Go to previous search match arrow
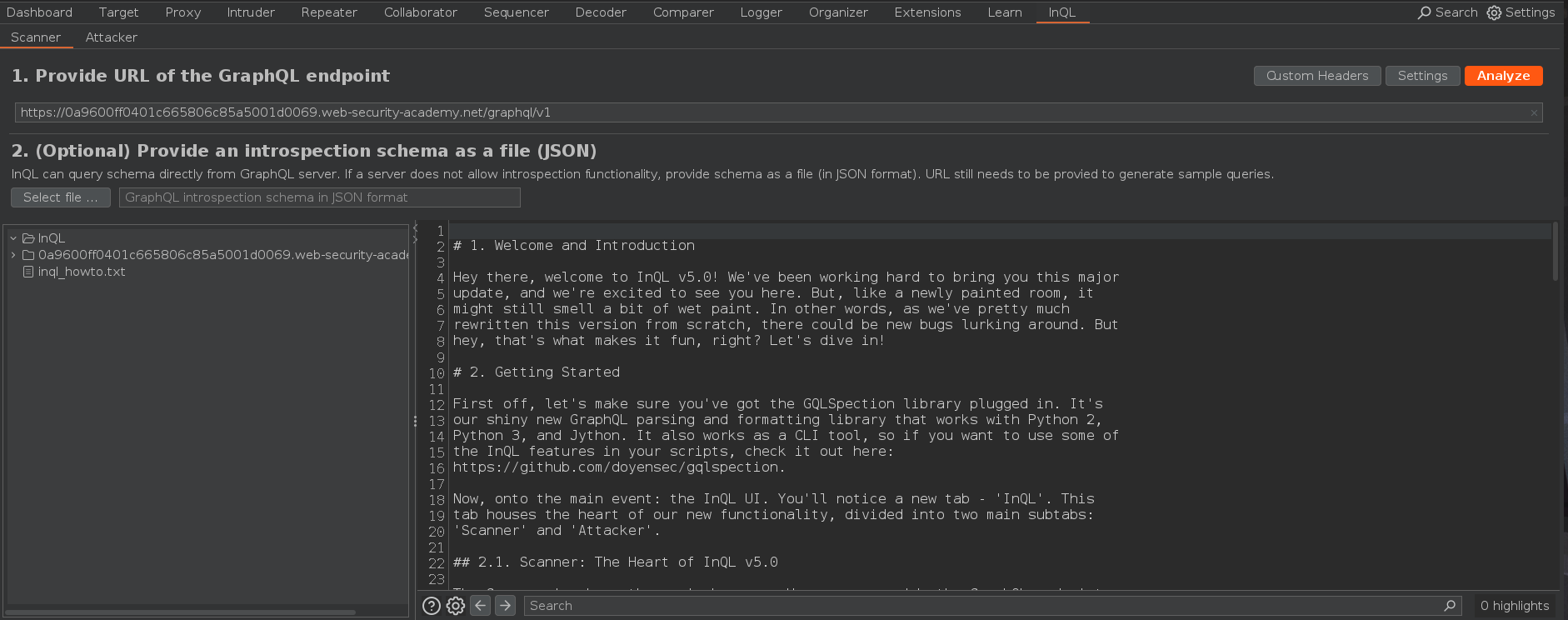Screen dimensions: 1568x620 click(481, 606)
